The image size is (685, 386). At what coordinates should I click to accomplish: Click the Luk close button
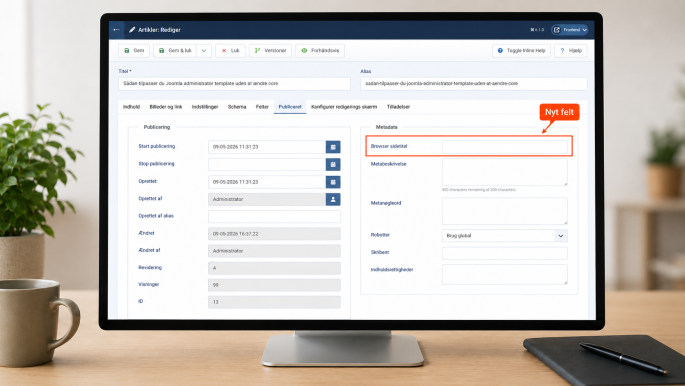tap(230, 51)
